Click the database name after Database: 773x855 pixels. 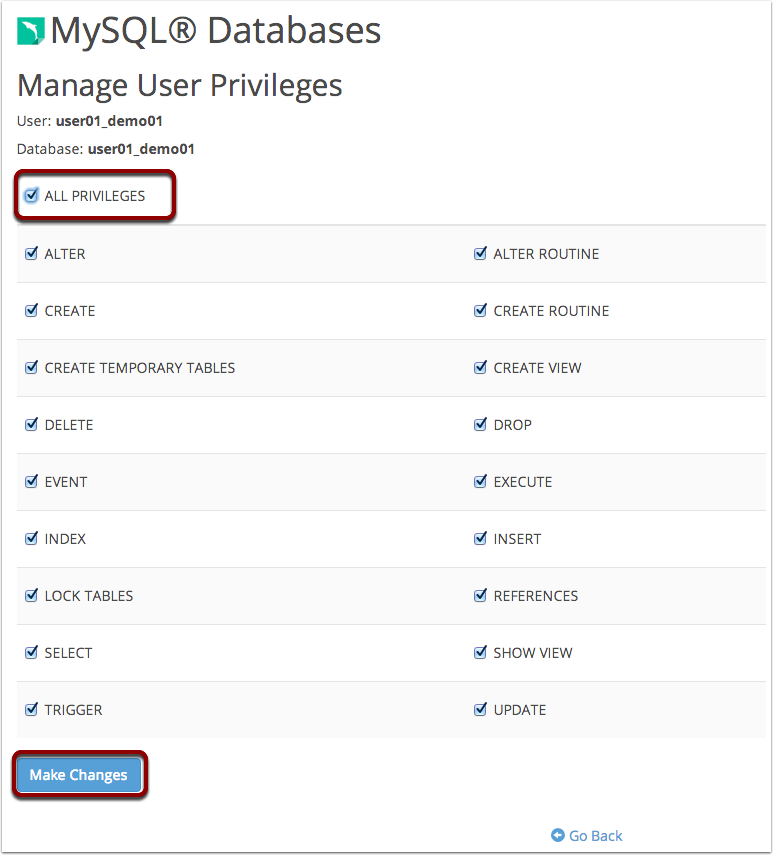point(141,149)
